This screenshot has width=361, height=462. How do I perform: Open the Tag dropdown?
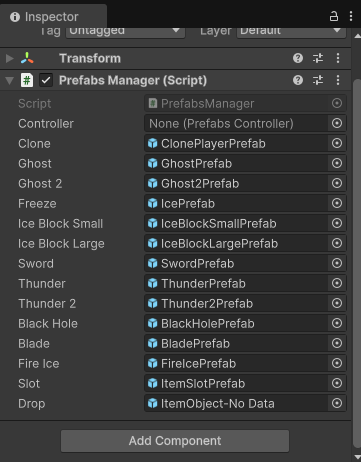[x=125, y=32]
